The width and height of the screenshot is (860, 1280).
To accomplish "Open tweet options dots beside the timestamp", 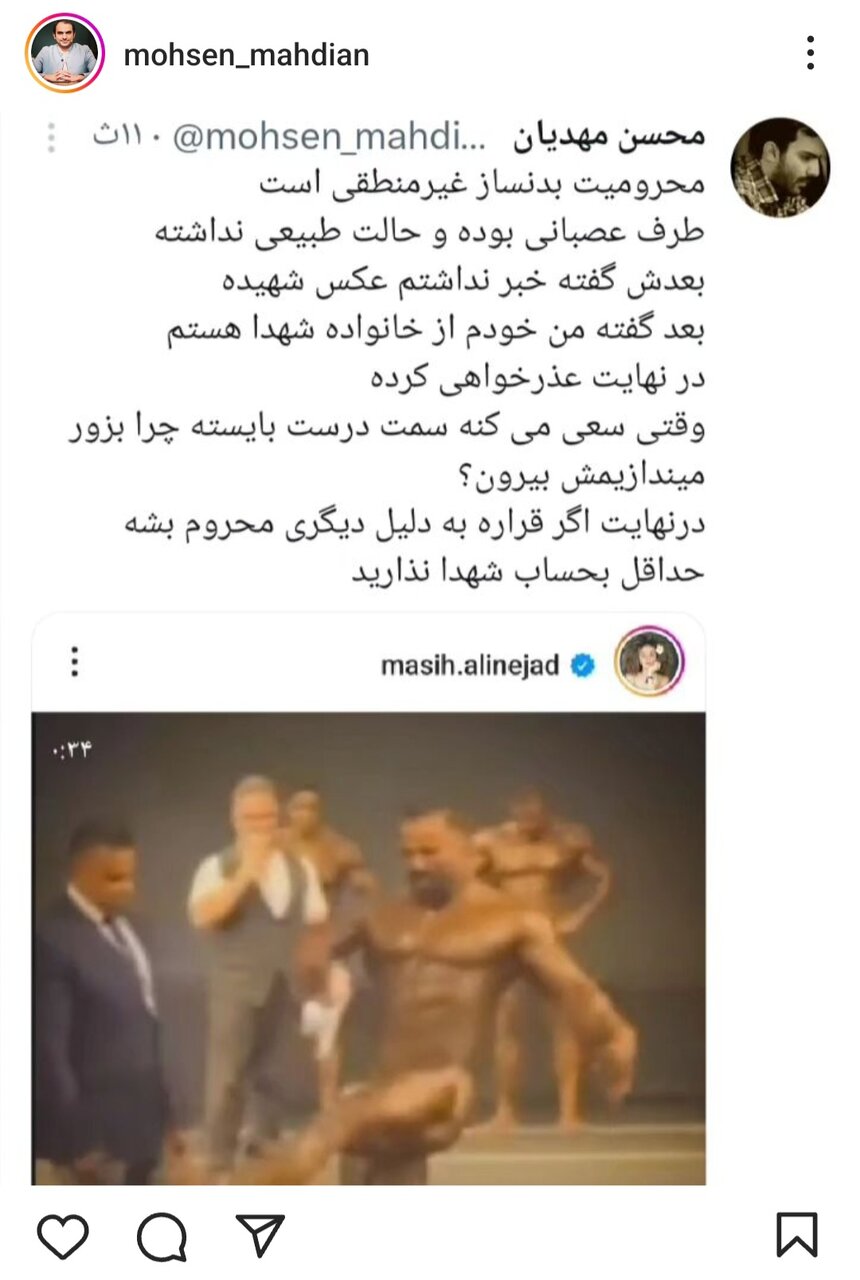I will pyautogui.click(x=51, y=137).
